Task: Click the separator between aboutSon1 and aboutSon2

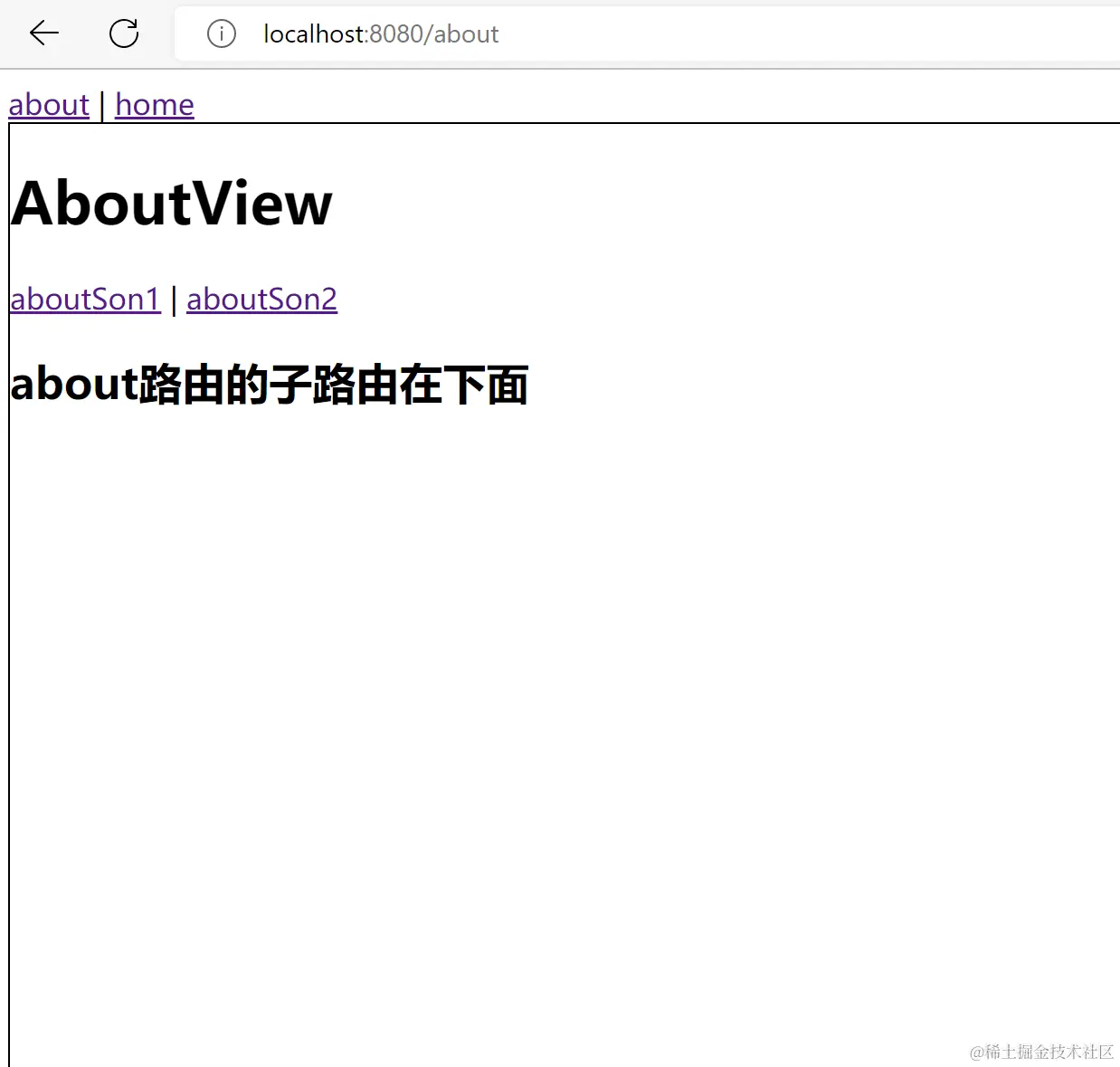Action: [x=172, y=299]
